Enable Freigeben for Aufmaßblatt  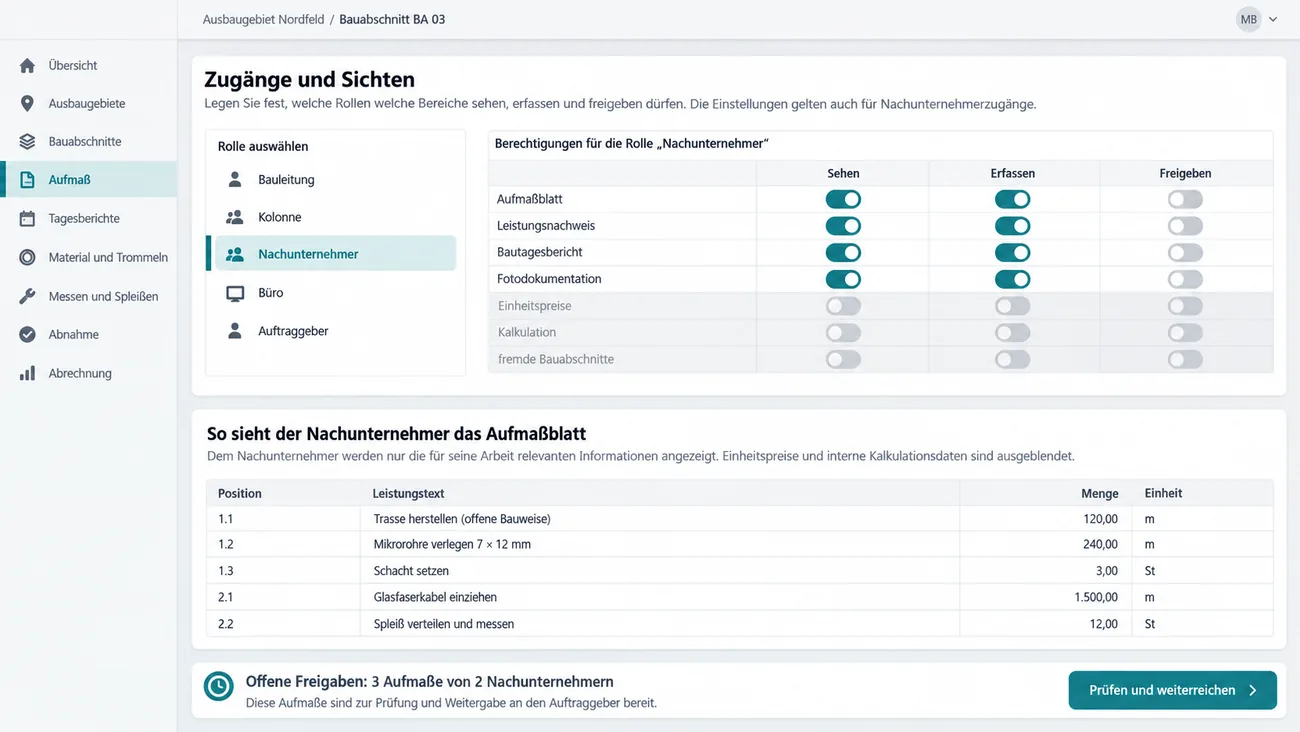[1185, 199]
